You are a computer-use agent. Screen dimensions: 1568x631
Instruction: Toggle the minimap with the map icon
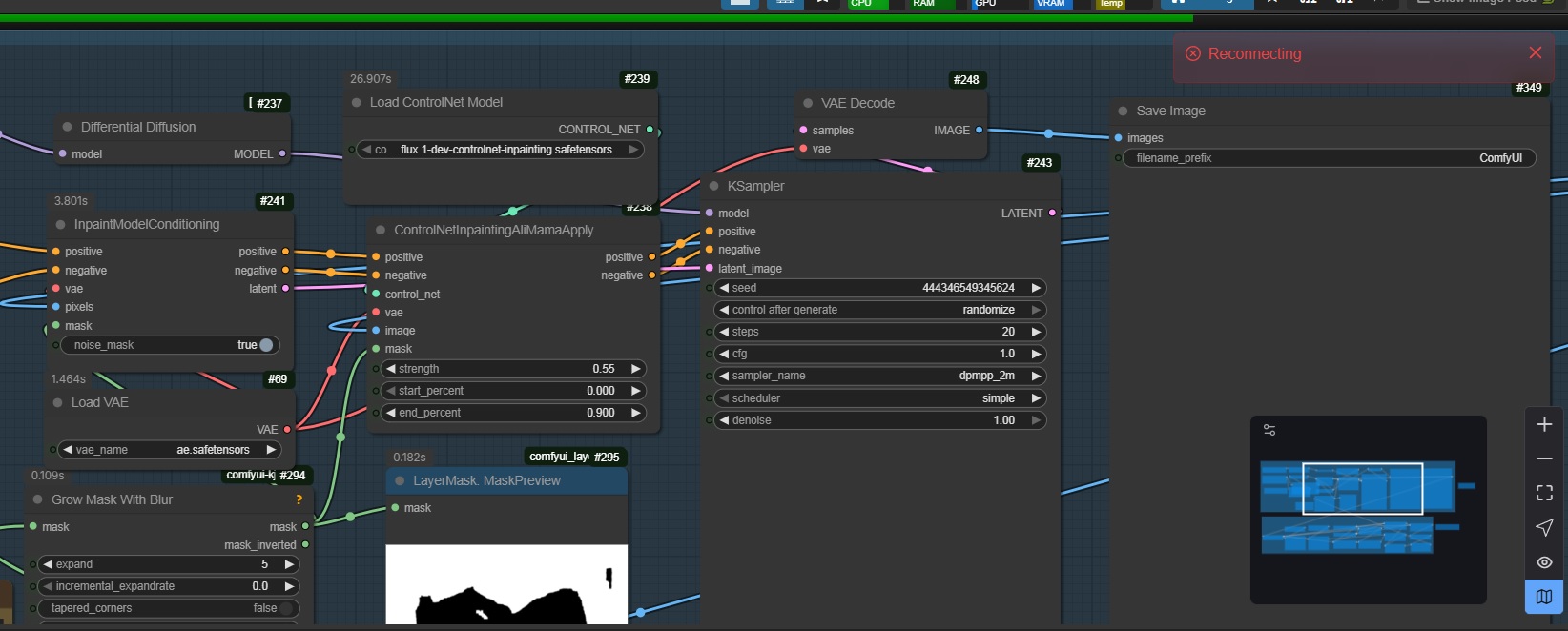(1544, 597)
